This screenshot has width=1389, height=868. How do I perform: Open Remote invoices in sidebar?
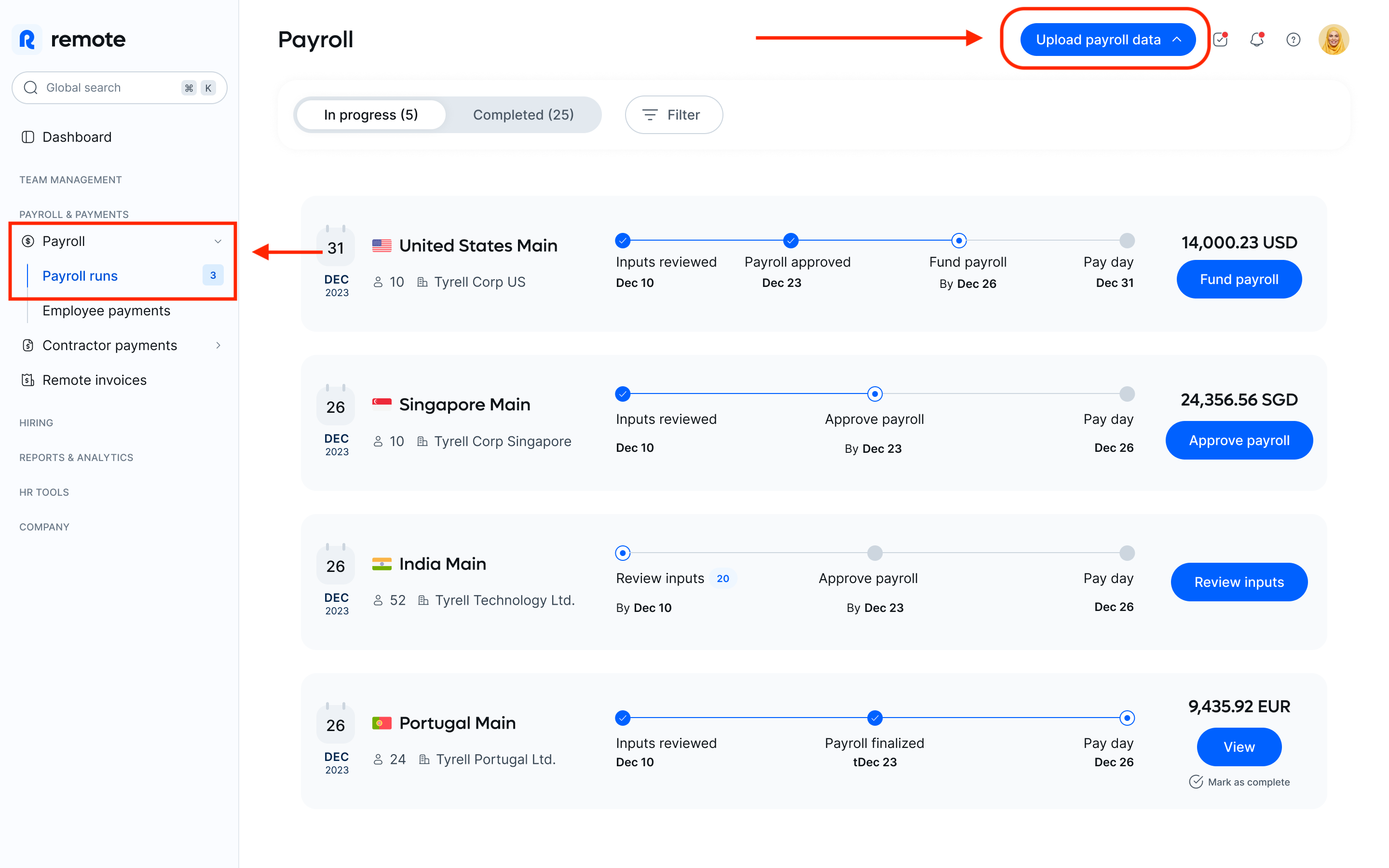[x=95, y=380]
